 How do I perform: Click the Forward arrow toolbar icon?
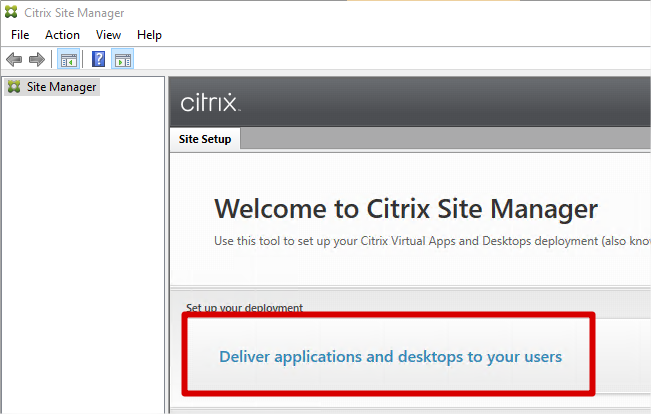tap(37, 59)
